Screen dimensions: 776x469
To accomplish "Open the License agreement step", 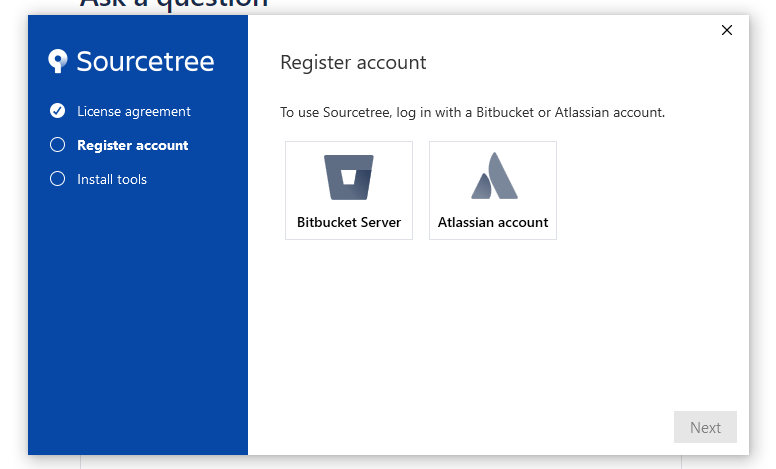I will tap(134, 111).
